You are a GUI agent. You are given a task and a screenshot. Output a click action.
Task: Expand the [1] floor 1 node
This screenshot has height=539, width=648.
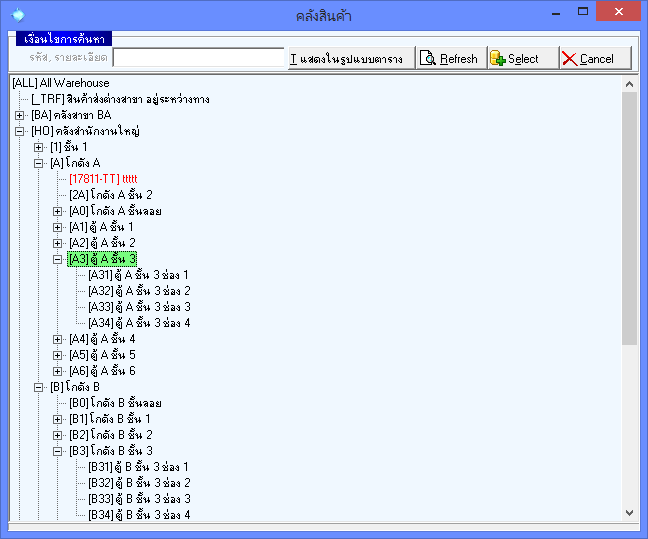39,147
